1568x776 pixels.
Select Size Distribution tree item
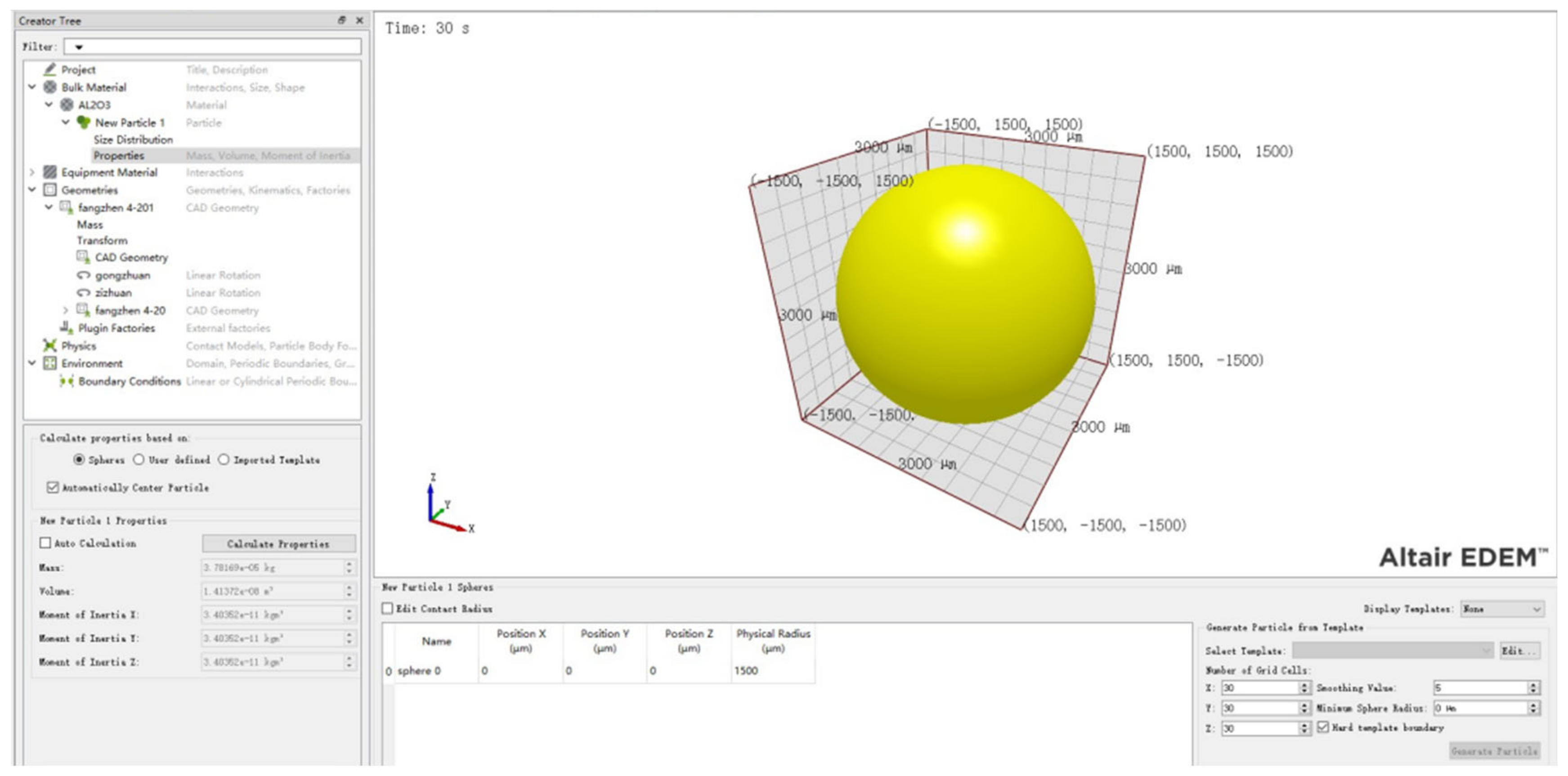(x=133, y=139)
